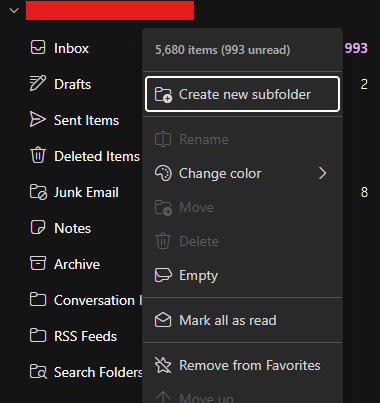Click the Empty folder eraser icon

163,275
